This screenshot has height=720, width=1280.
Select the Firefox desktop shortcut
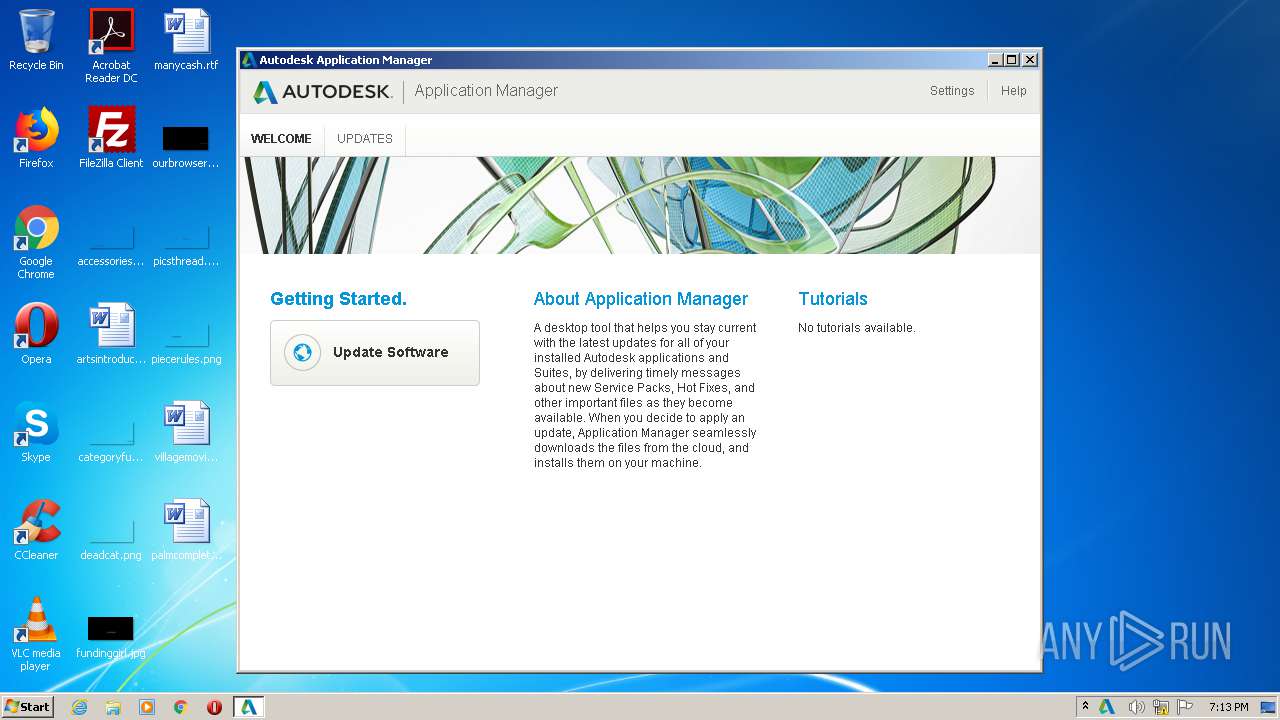click(x=36, y=139)
